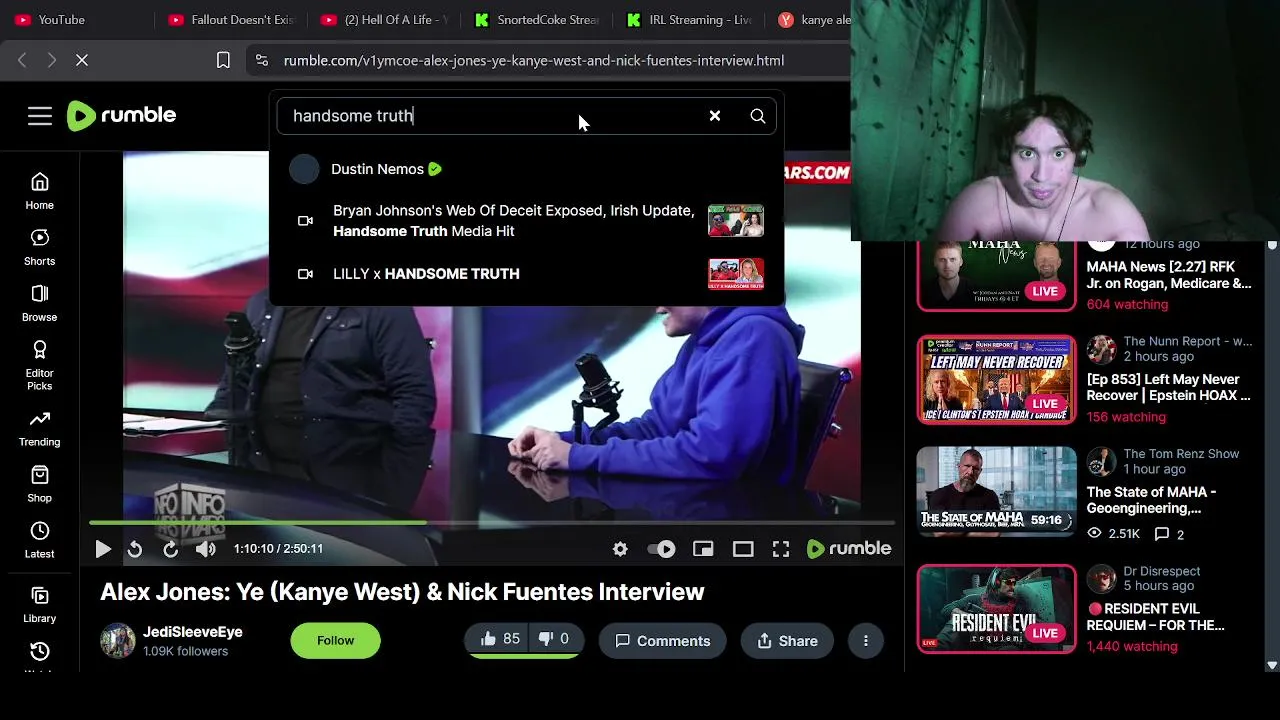
Task: Switch to theater mode
Action: (743, 549)
